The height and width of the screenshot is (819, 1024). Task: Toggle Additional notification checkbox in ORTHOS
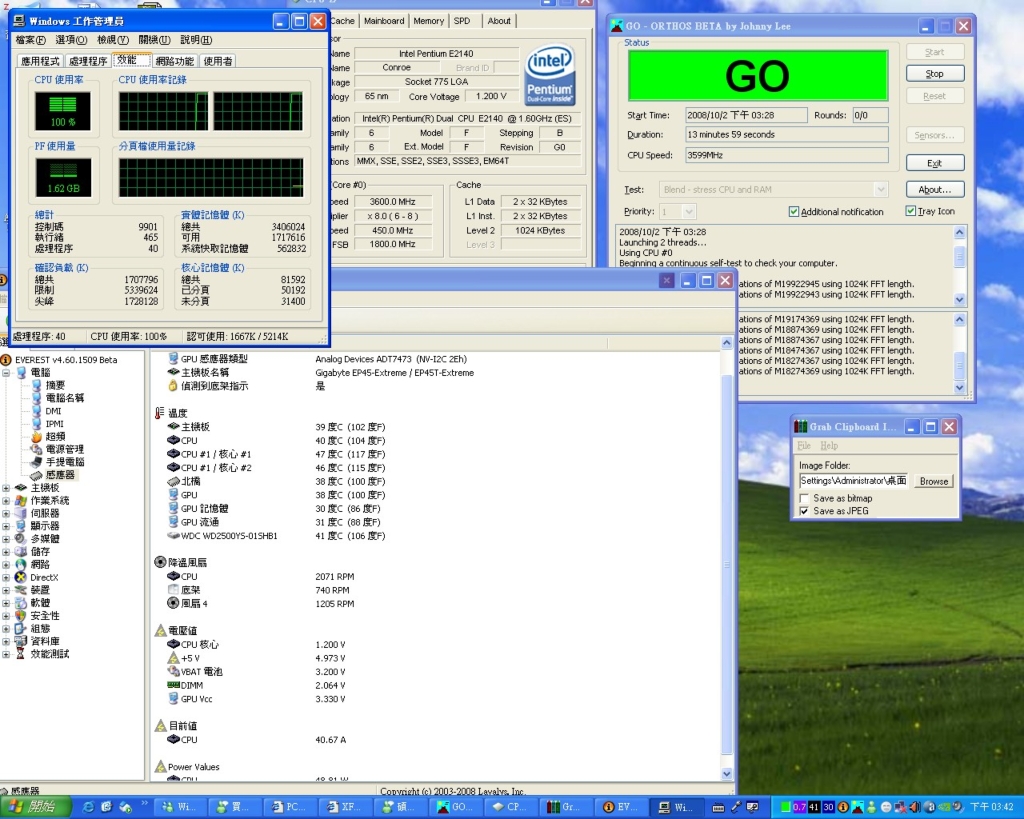coord(793,212)
